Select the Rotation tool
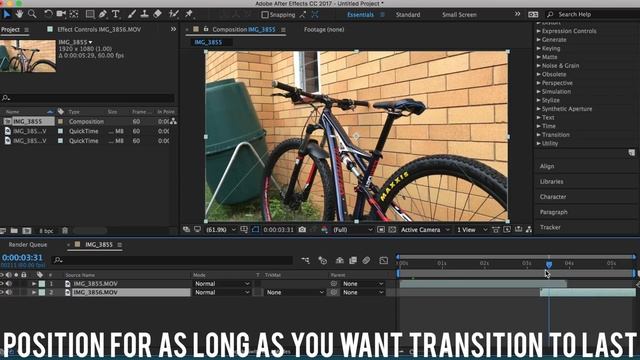The image size is (640, 360). click(x=48, y=14)
